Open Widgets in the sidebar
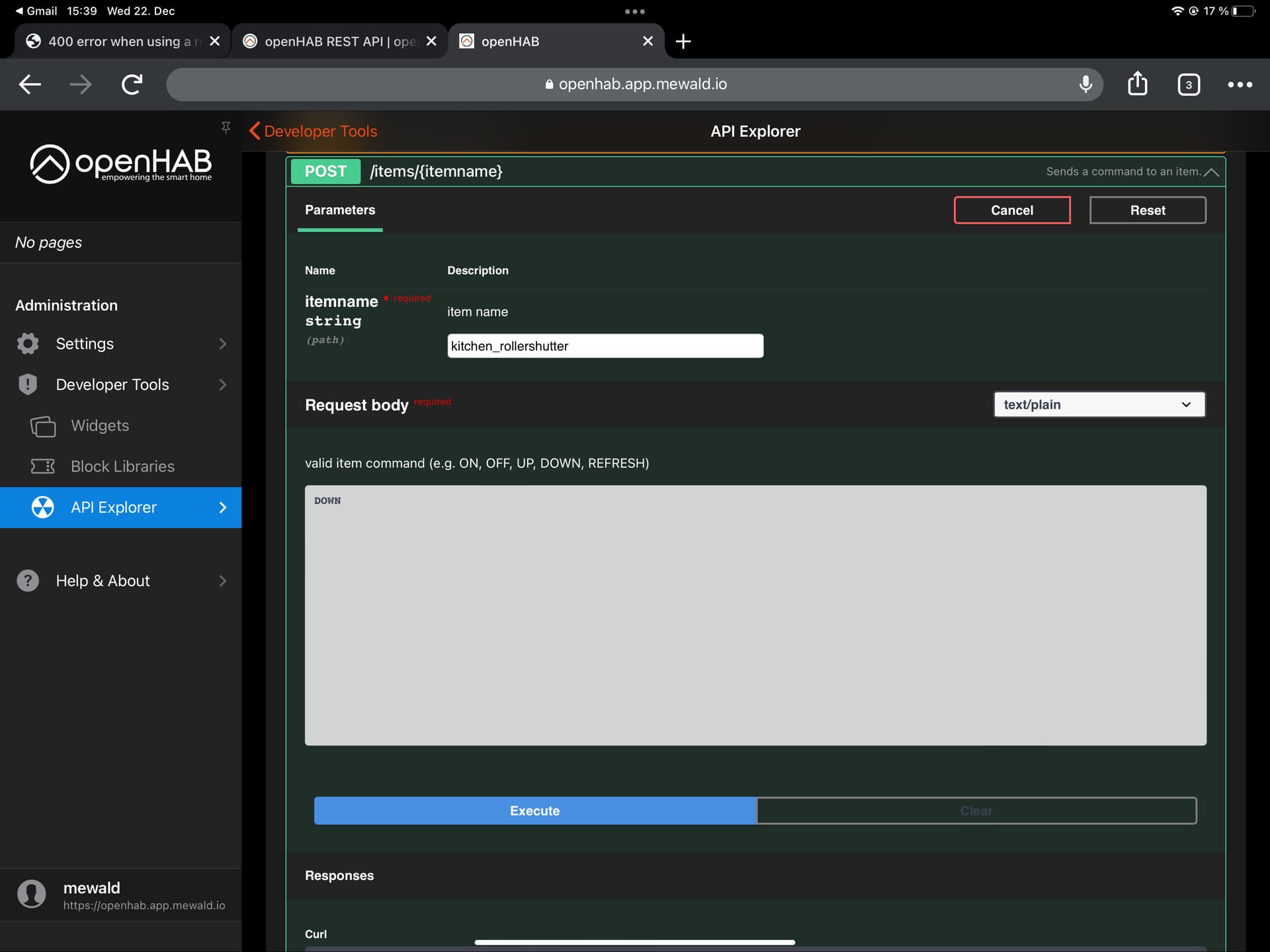 tap(121, 425)
